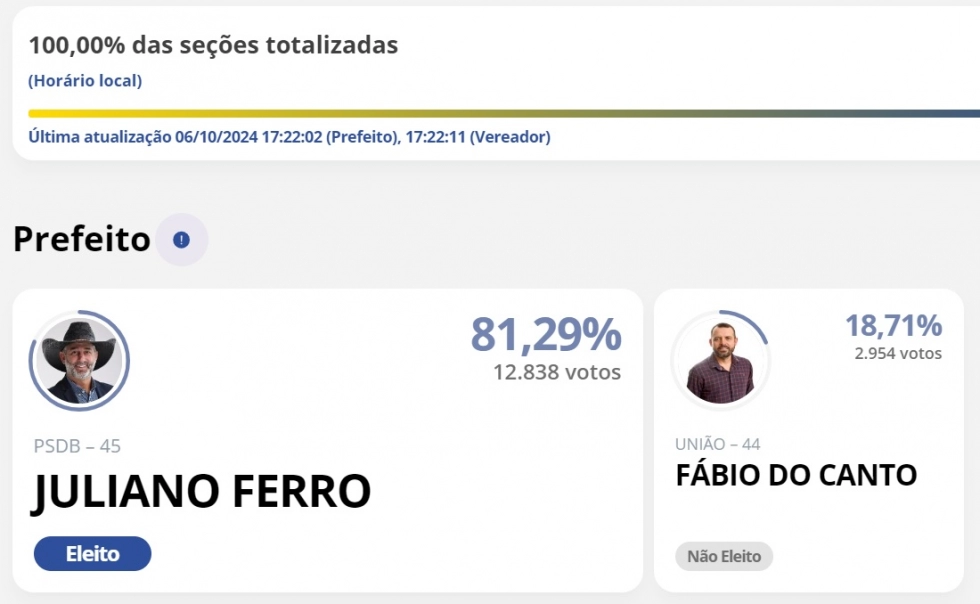Click the UNIÃO – 44 party label

[x=718, y=444]
